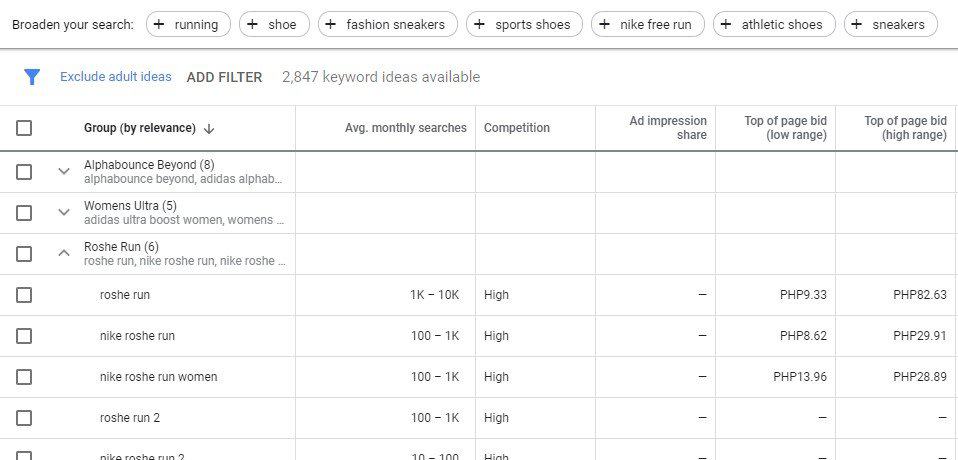Expand the Alphabounce Beyond group
Screen dimensions: 958x460
coord(64,172)
